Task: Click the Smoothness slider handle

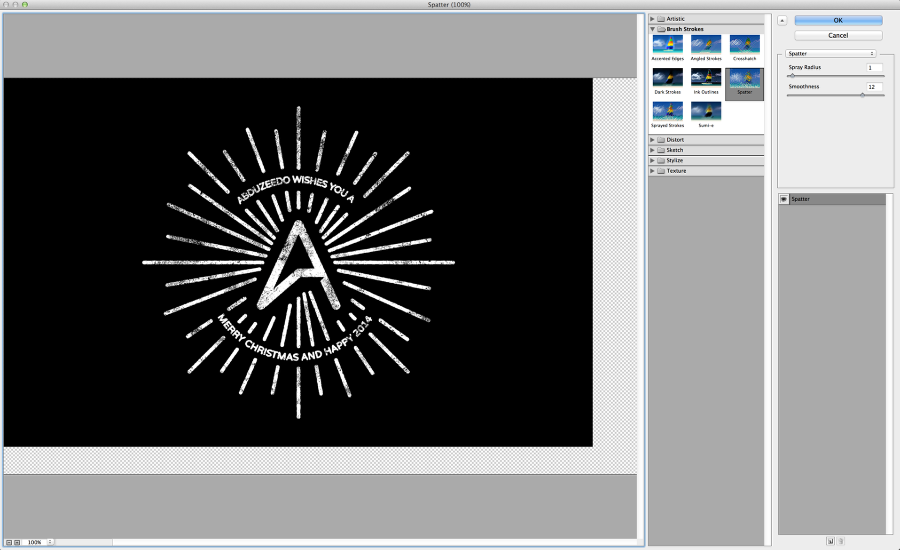Action: click(862, 95)
